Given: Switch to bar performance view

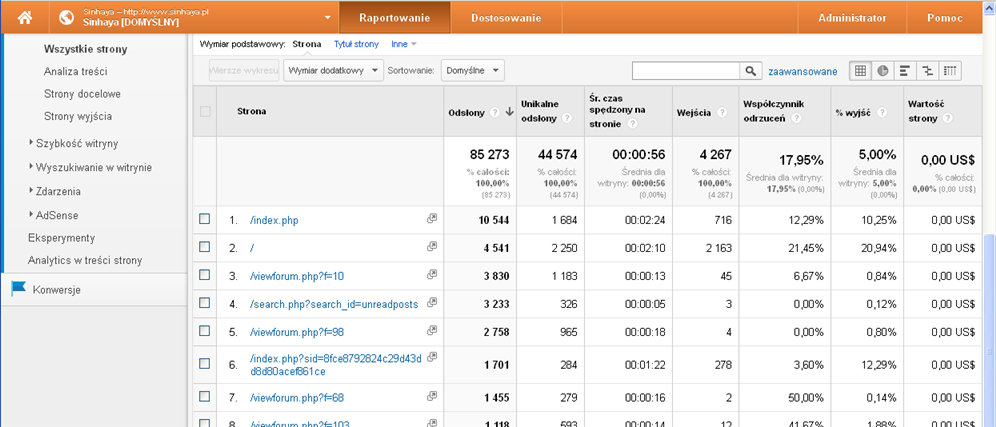Looking at the screenshot, I should click(905, 71).
